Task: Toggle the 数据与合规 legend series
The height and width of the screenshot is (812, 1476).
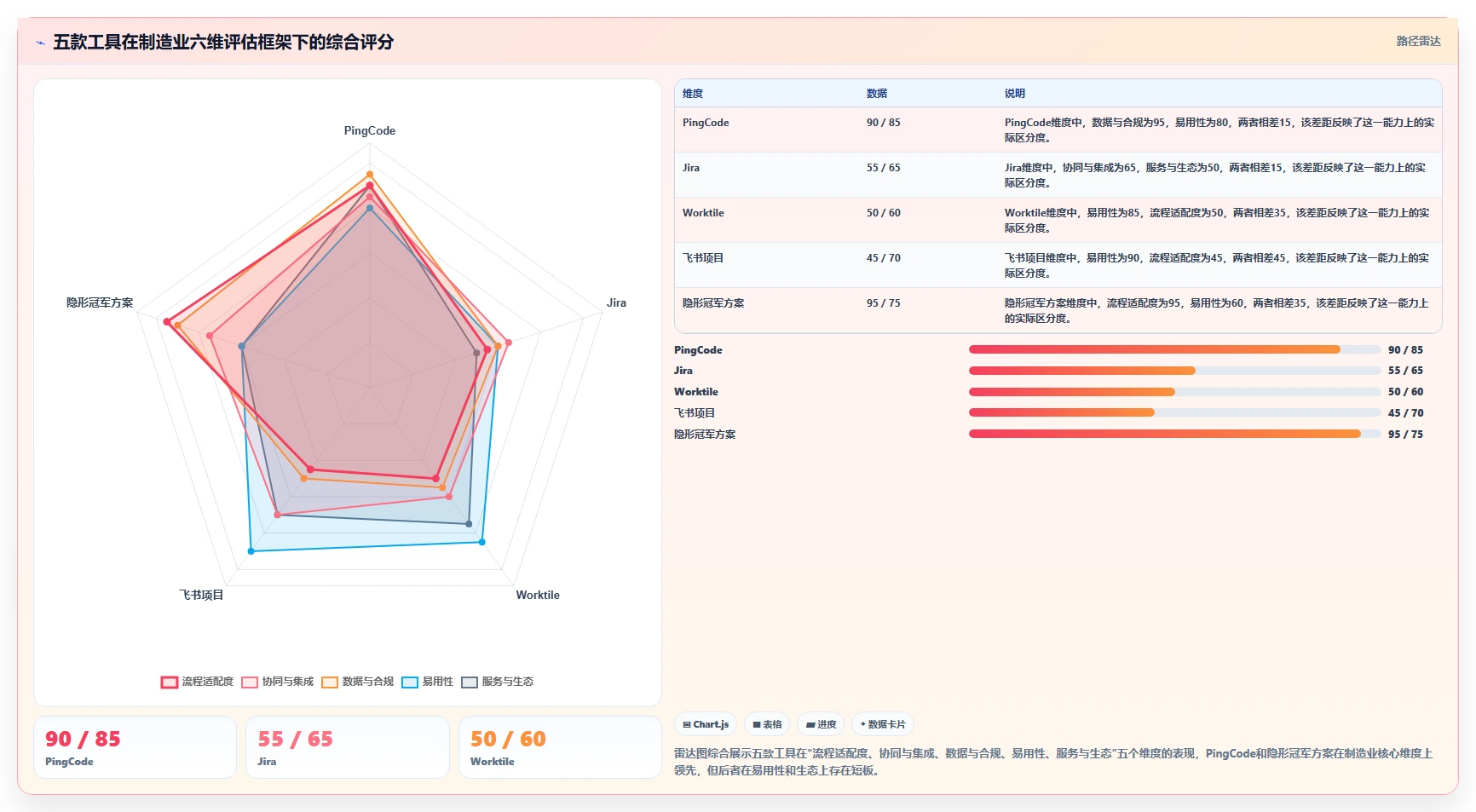Action: point(358,682)
